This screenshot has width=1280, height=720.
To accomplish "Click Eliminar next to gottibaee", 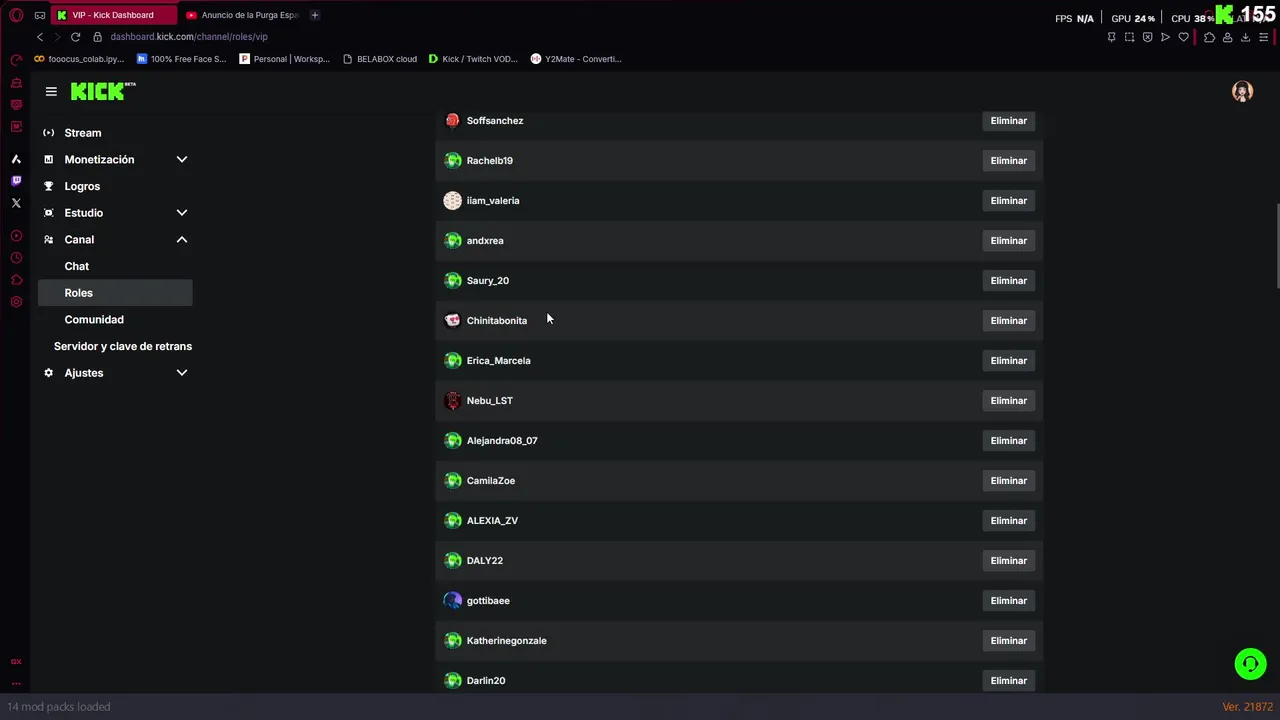I will point(1008,601).
